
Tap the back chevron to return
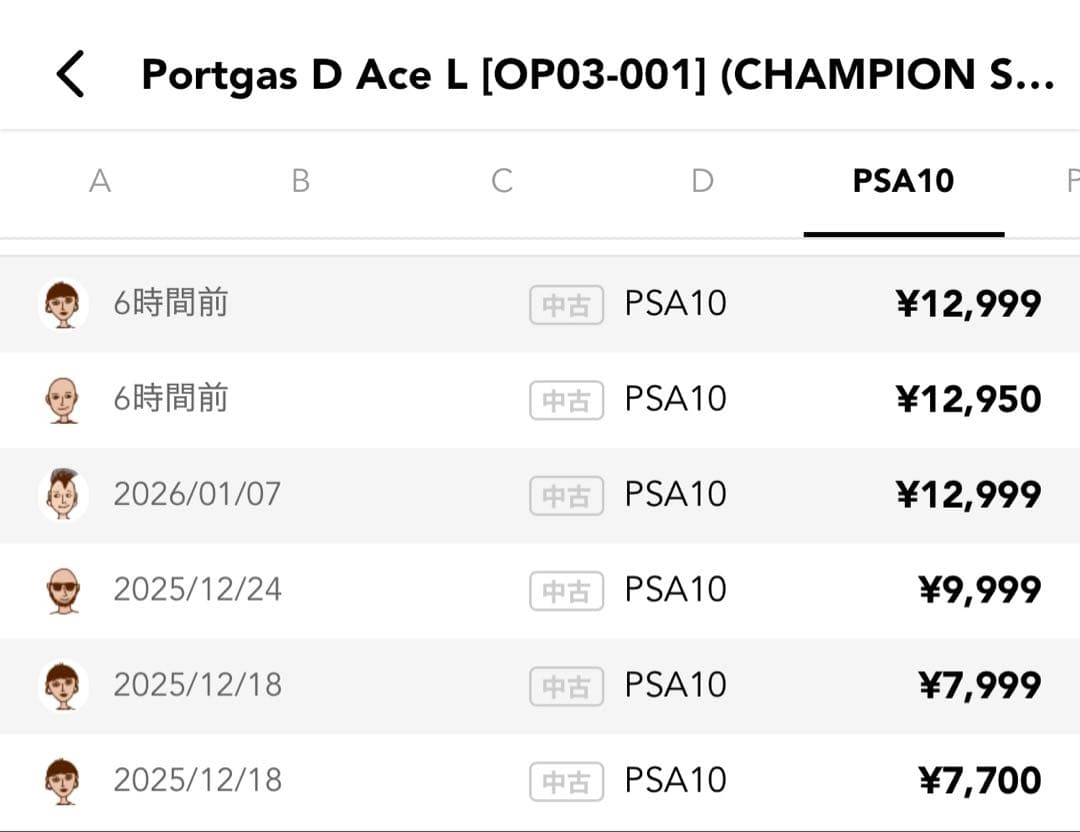tap(68, 75)
